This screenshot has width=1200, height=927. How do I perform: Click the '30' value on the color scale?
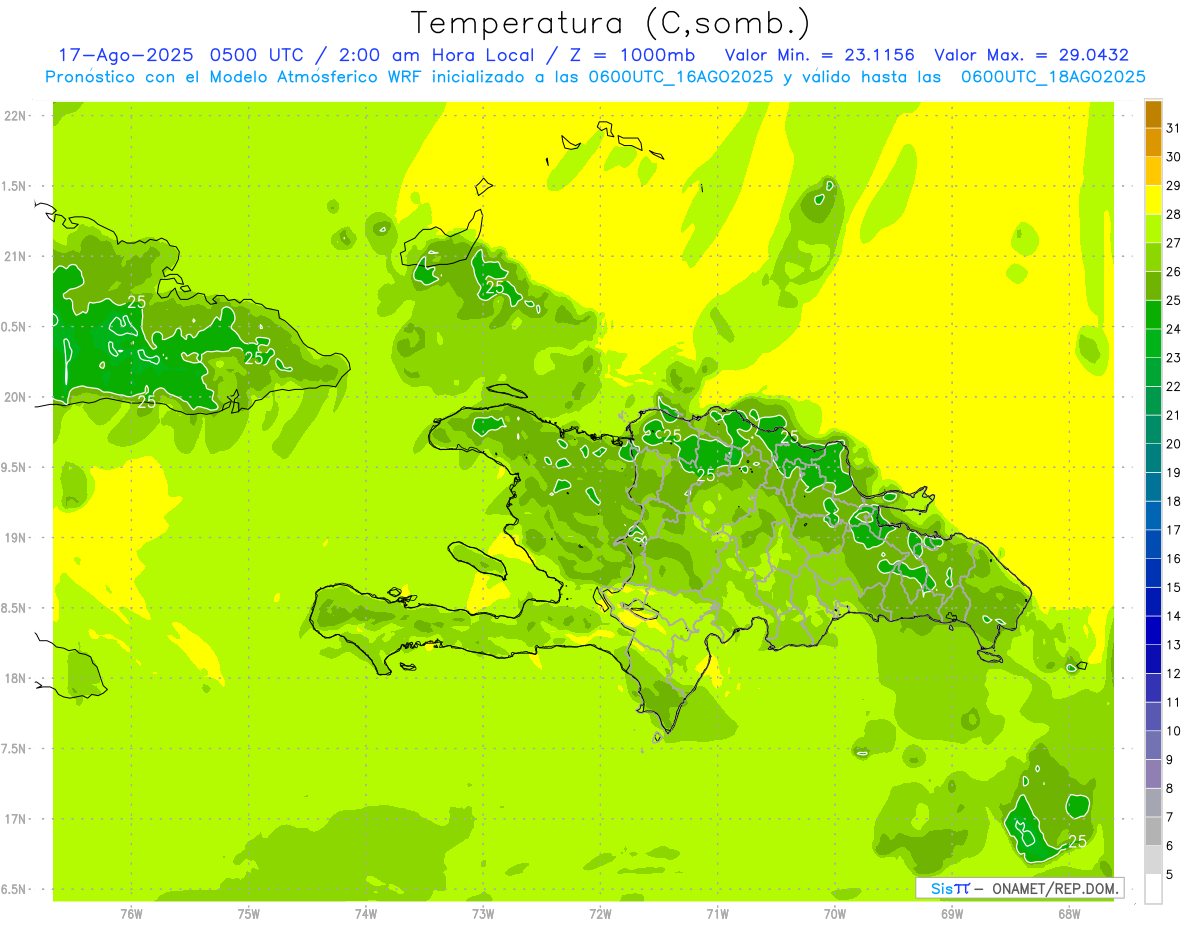pyautogui.click(x=1174, y=157)
